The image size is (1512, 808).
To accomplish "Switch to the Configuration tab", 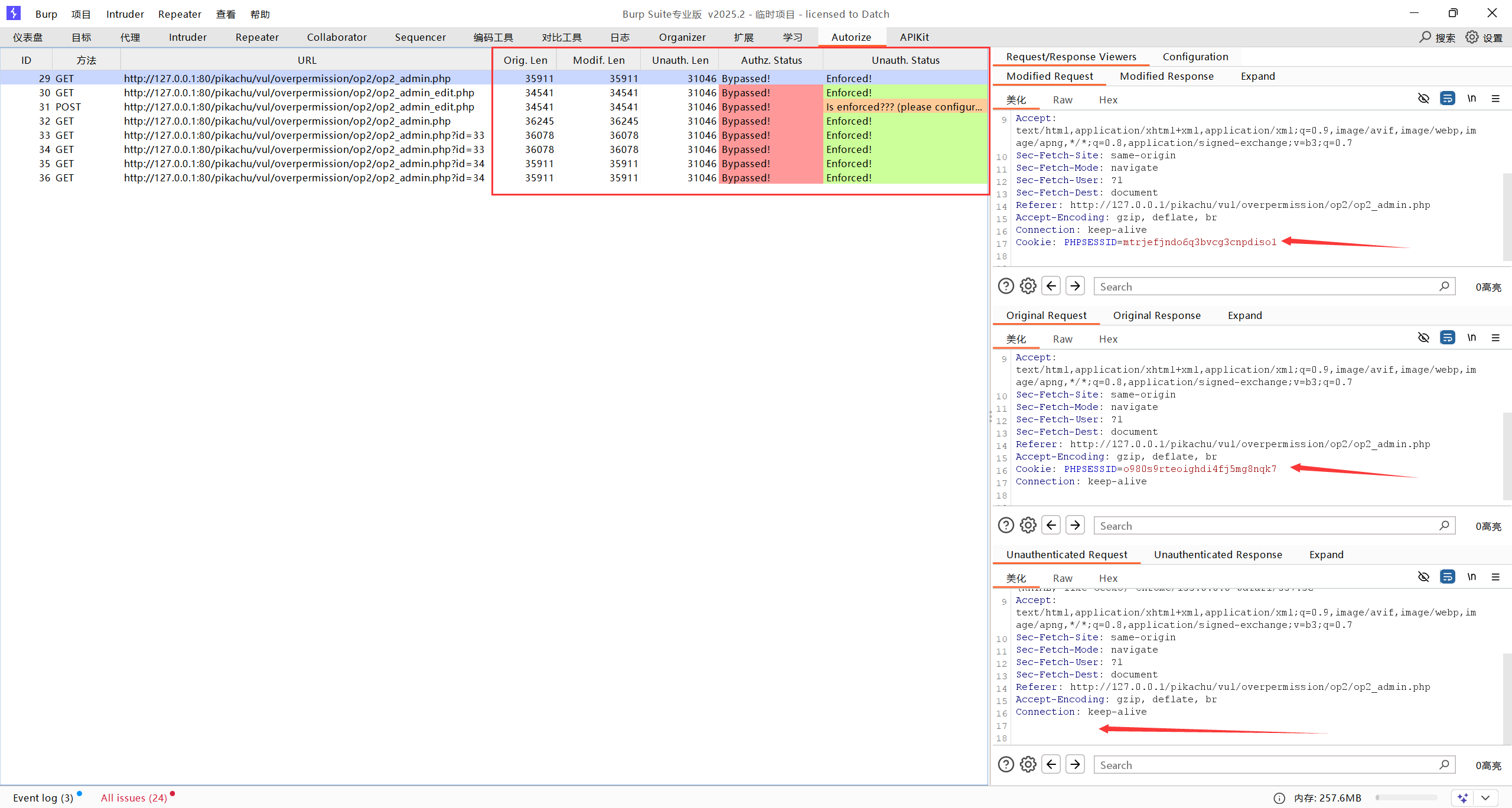I will 1195,57.
